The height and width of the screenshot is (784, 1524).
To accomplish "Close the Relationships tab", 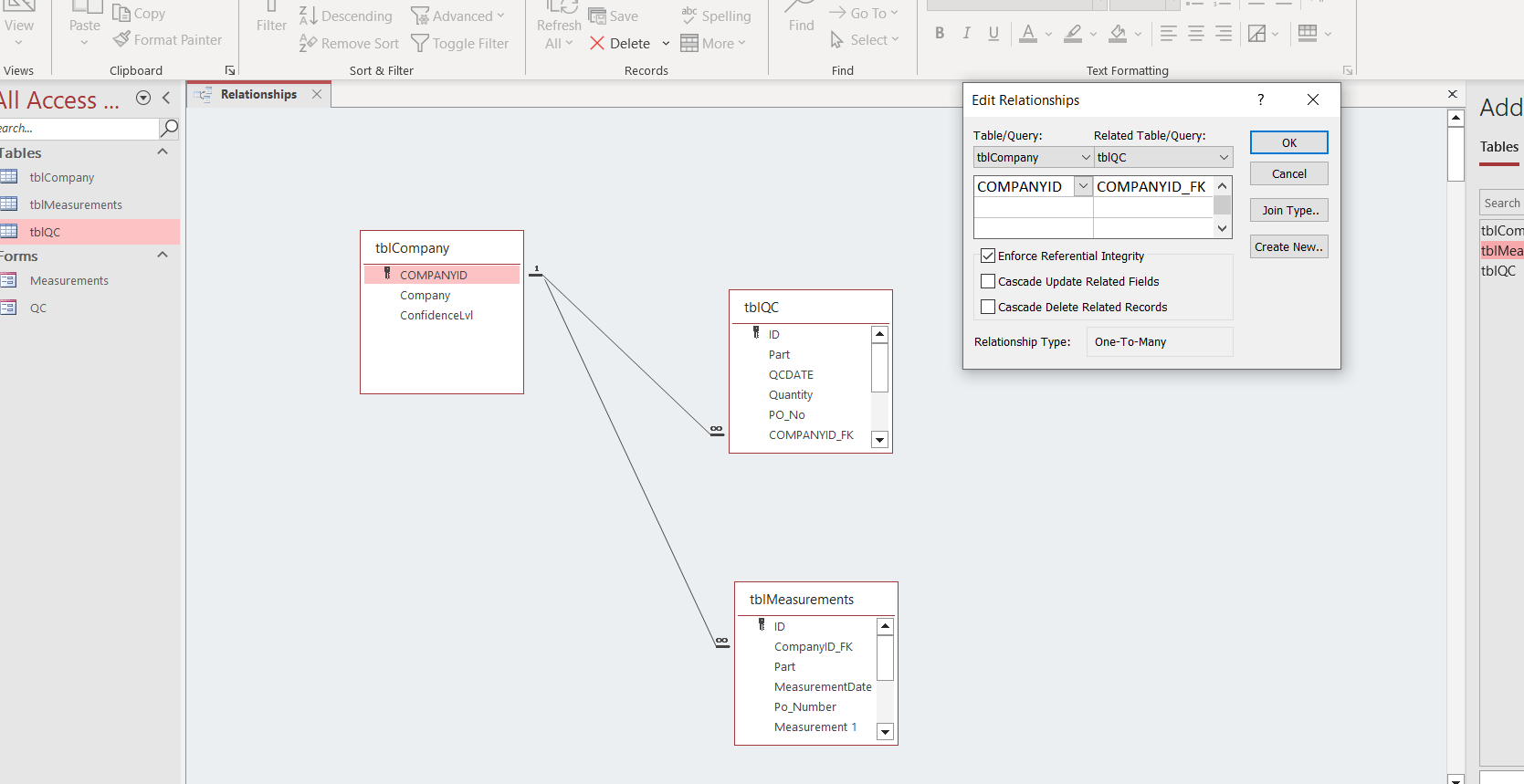I will (x=317, y=94).
